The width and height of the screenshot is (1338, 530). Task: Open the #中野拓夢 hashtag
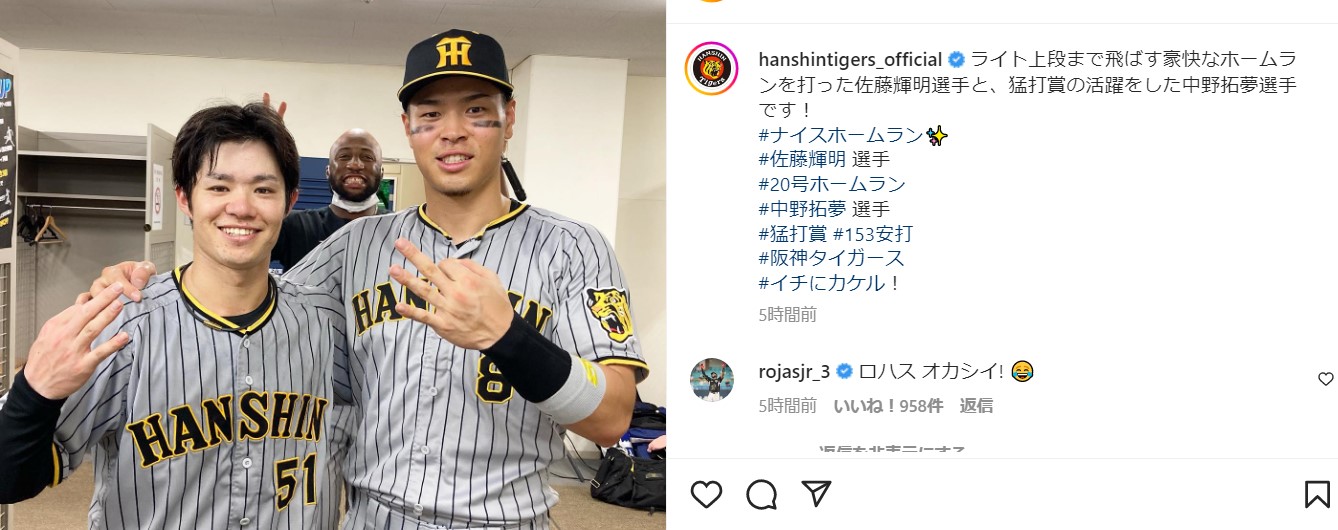(x=803, y=210)
